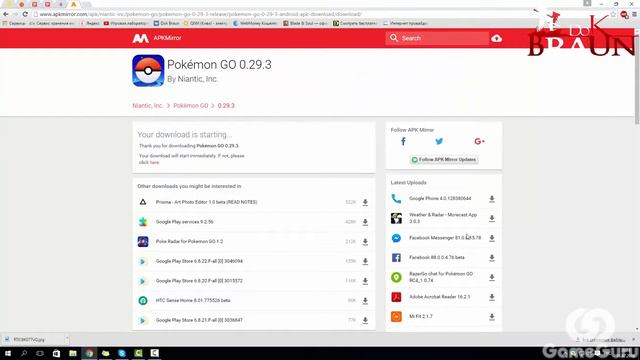Download Google Play Store 6.8.22 arrow icon
Screen dimensions: 640x360
click(365, 261)
